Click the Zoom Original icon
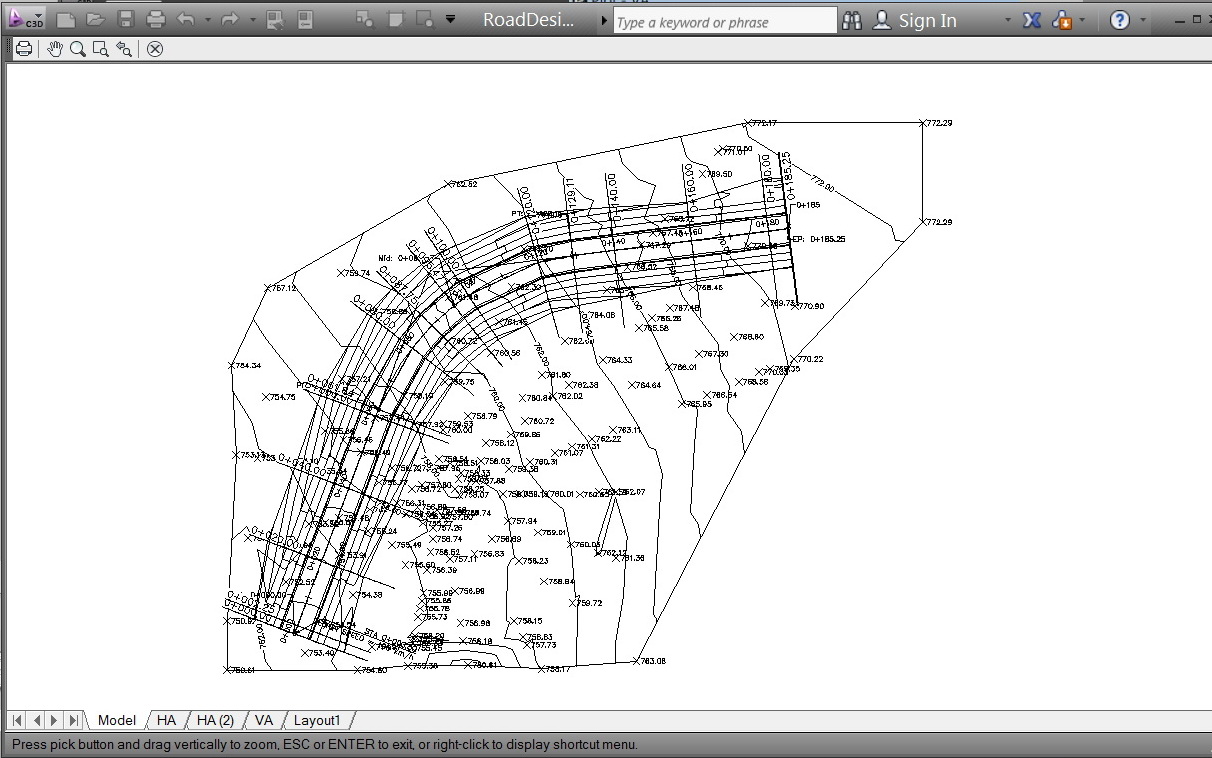 click(125, 48)
